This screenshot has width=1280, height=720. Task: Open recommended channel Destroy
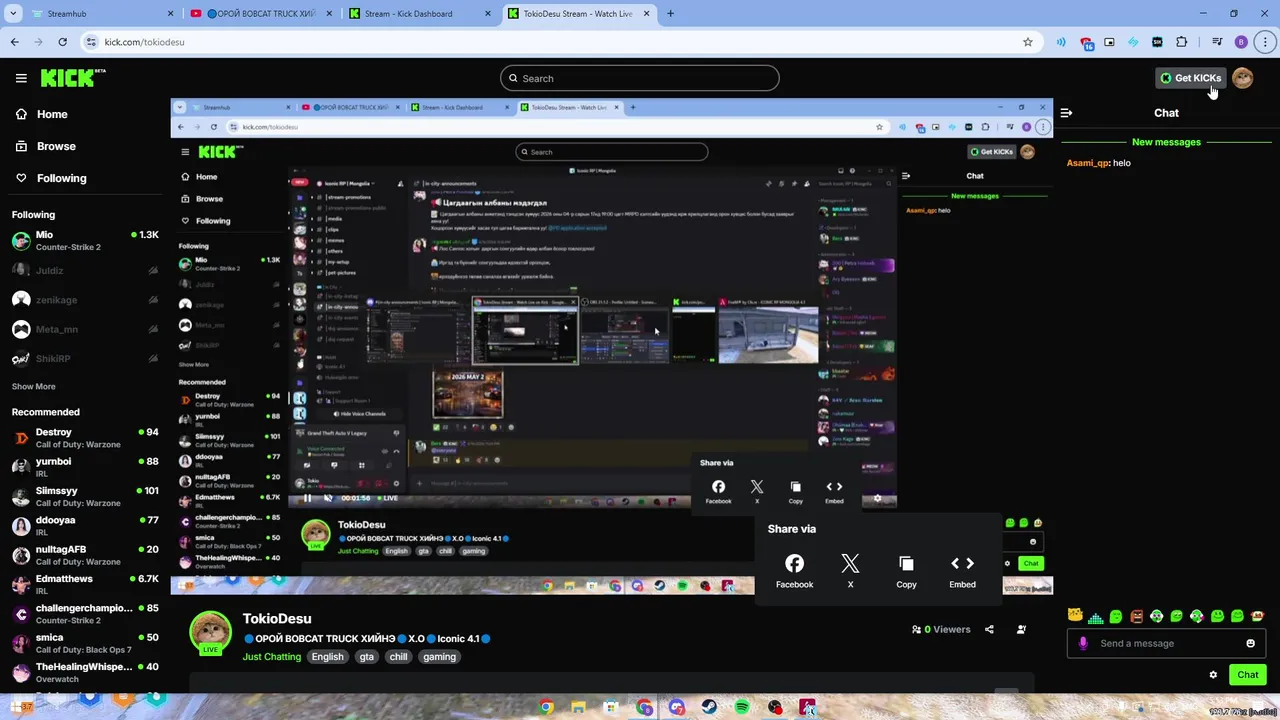(x=85, y=438)
